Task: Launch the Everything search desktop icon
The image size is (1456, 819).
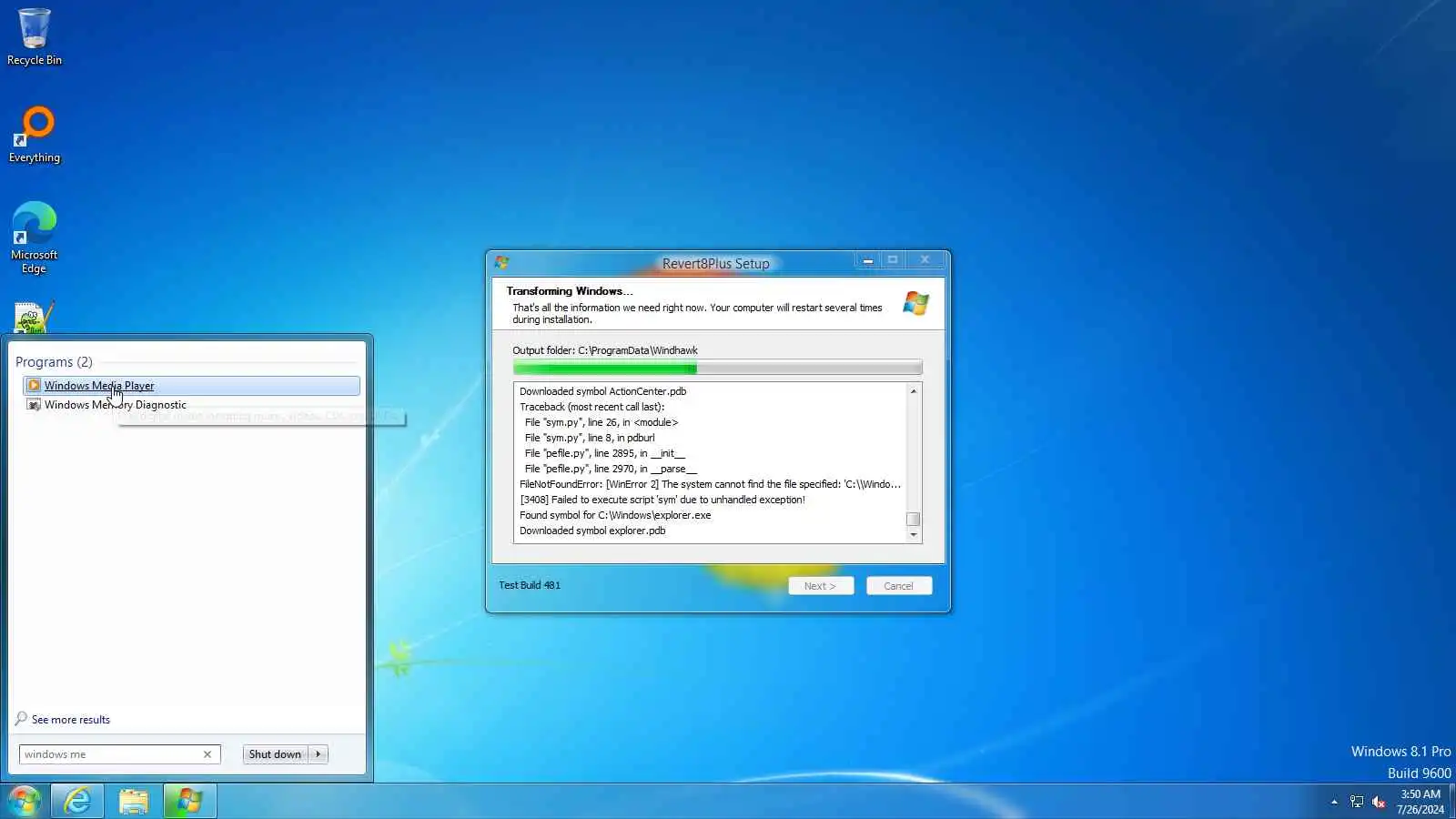Action: (x=35, y=135)
